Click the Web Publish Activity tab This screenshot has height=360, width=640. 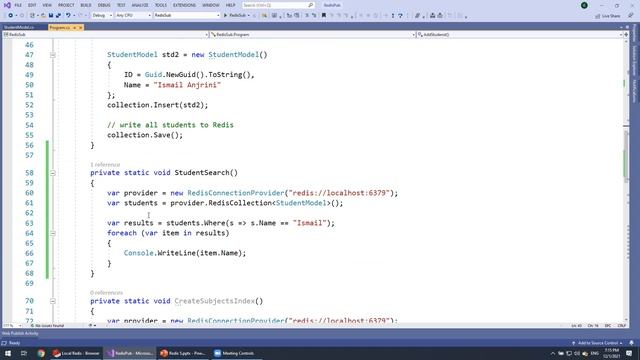pyautogui.click(x=20, y=333)
